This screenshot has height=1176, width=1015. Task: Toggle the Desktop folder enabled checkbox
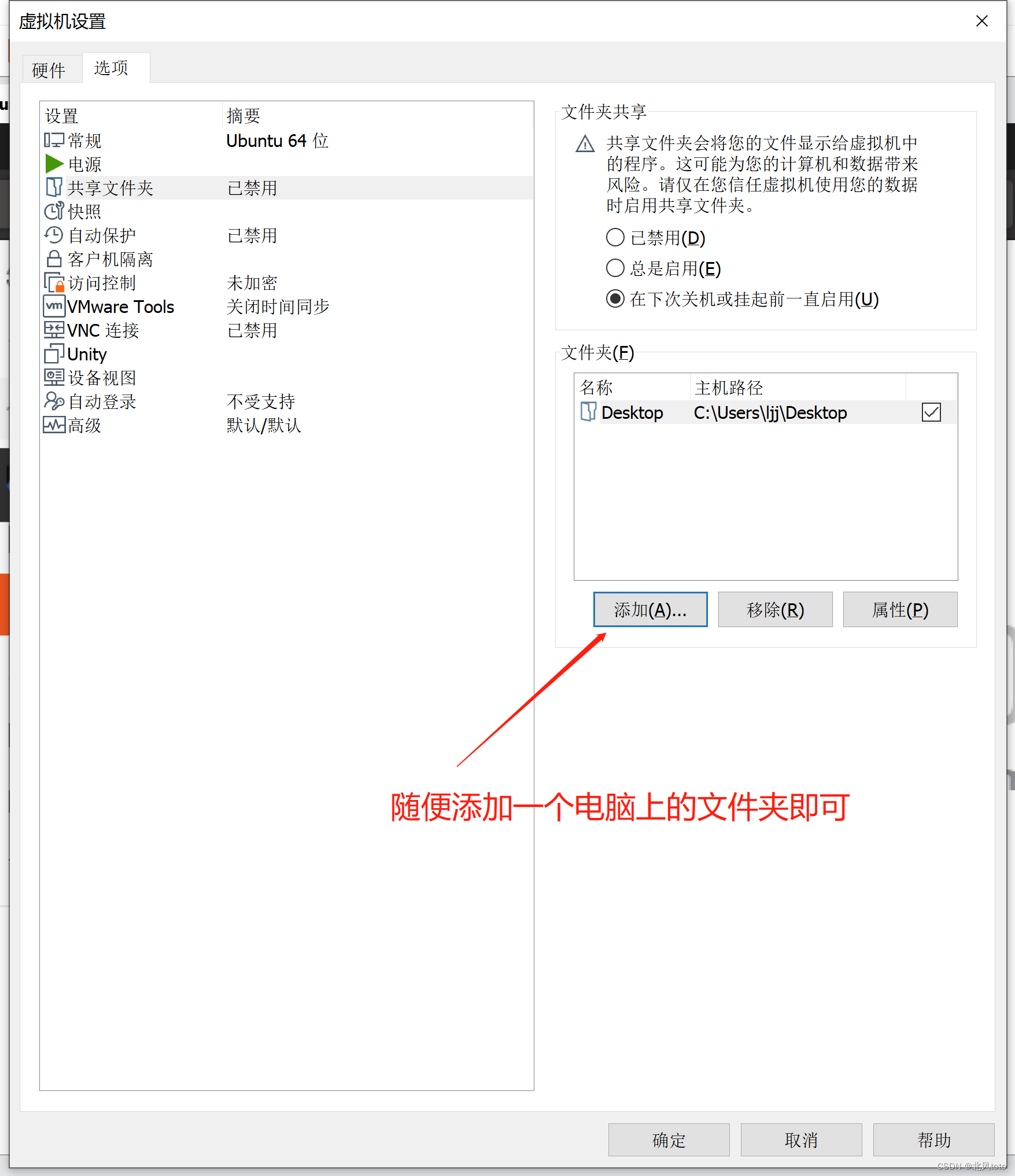931,412
